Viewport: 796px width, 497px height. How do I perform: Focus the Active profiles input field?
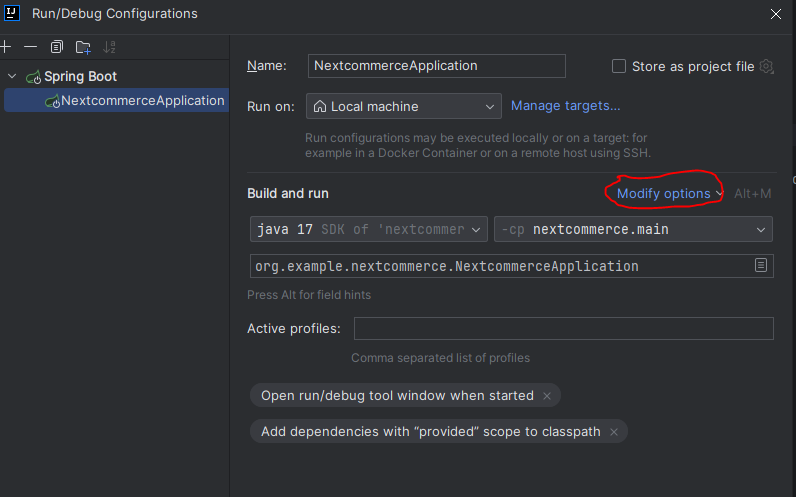tap(563, 328)
